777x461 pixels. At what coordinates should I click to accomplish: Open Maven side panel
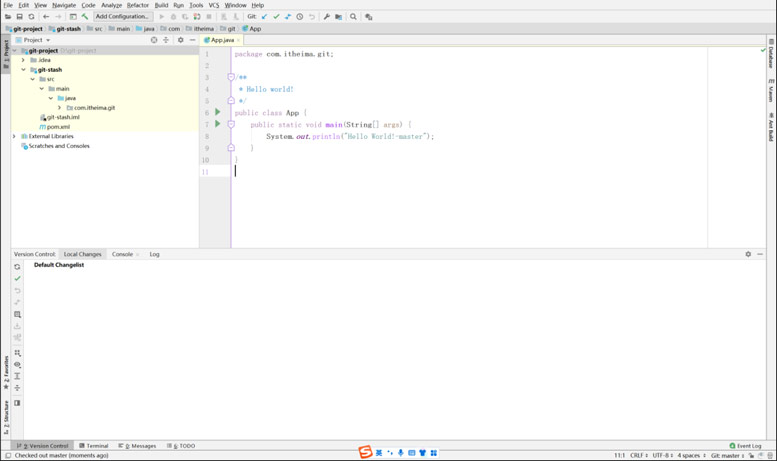tap(771, 90)
